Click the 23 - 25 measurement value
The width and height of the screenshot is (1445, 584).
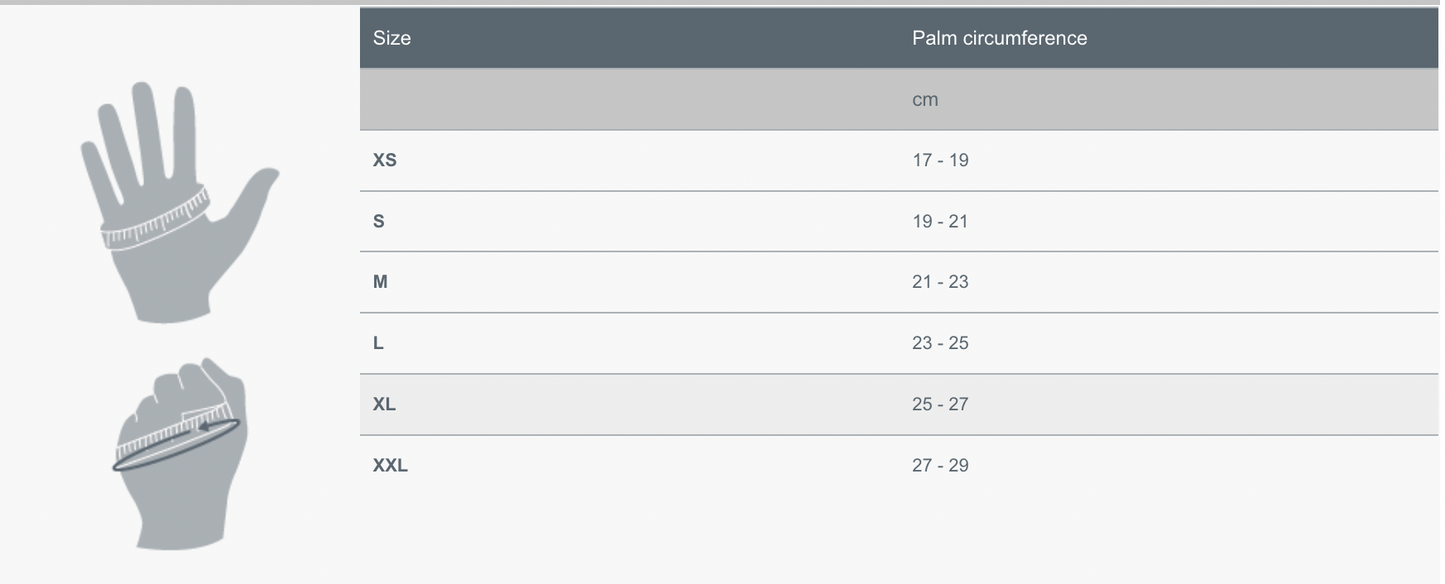[x=940, y=343]
